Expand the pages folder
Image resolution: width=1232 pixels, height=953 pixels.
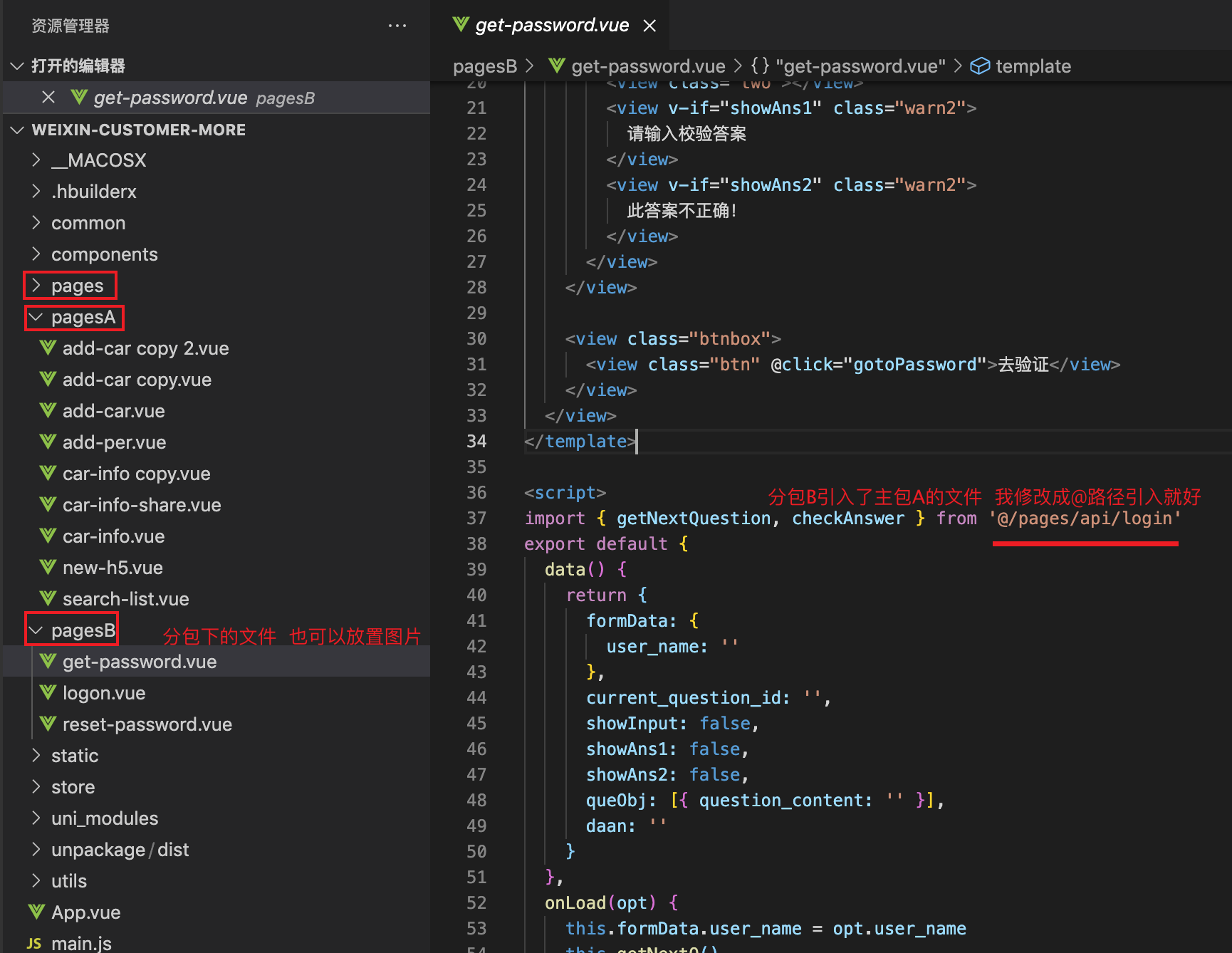click(36, 285)
